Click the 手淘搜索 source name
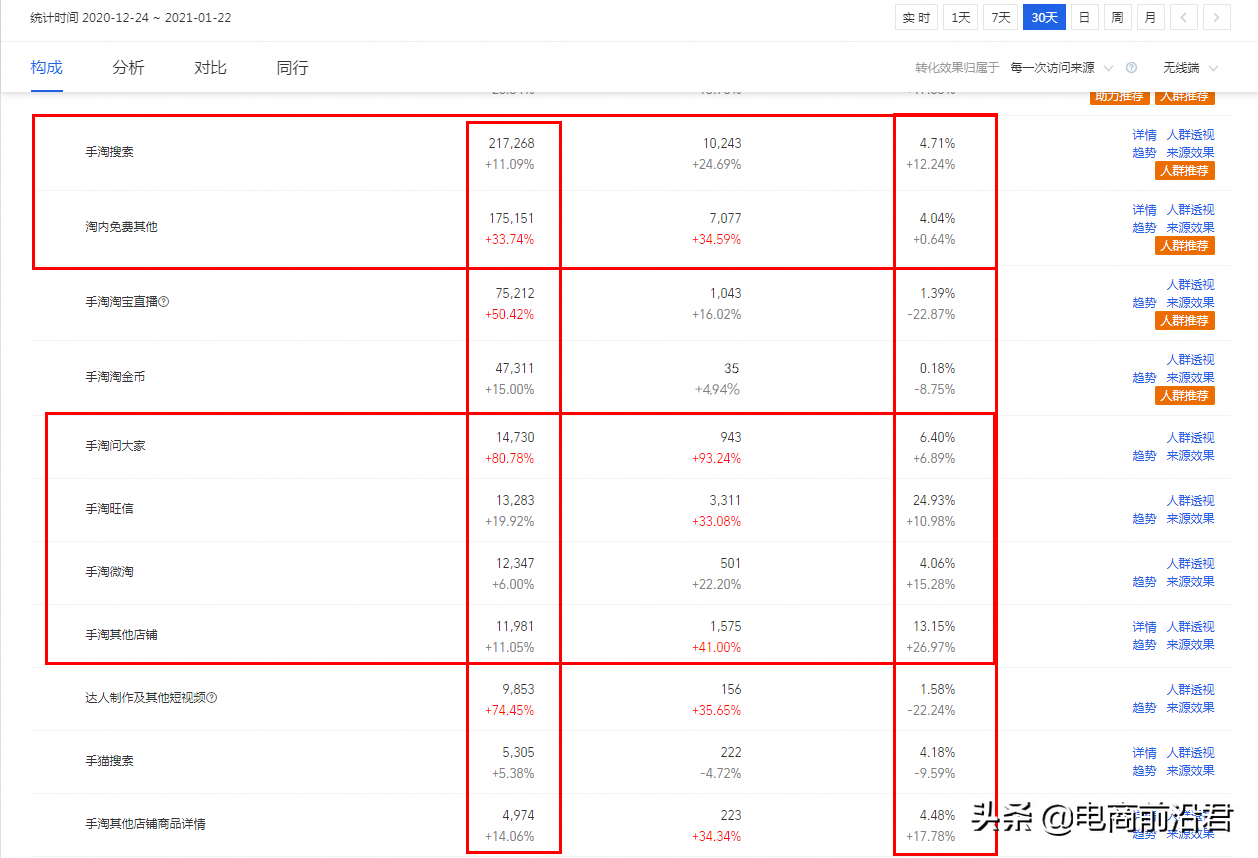This screenshot has width=1258, height=858. click(109, 152)
